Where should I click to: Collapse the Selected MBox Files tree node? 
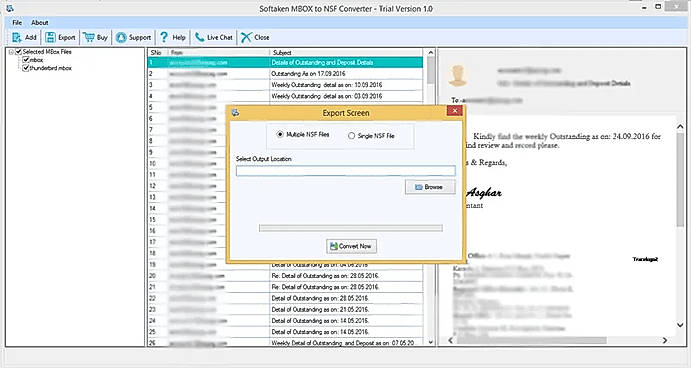(x=11, y=52)
